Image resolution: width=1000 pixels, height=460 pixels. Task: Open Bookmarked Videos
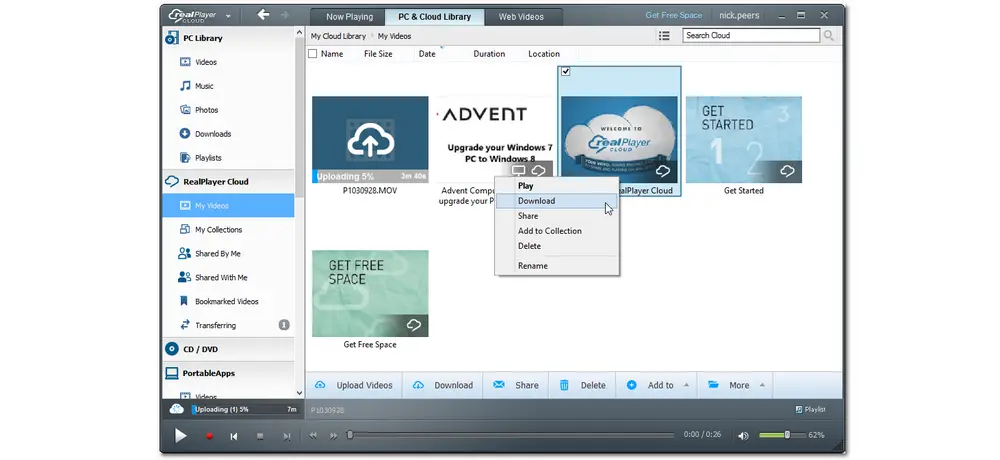pyautogui.click(x=228, y=301)
